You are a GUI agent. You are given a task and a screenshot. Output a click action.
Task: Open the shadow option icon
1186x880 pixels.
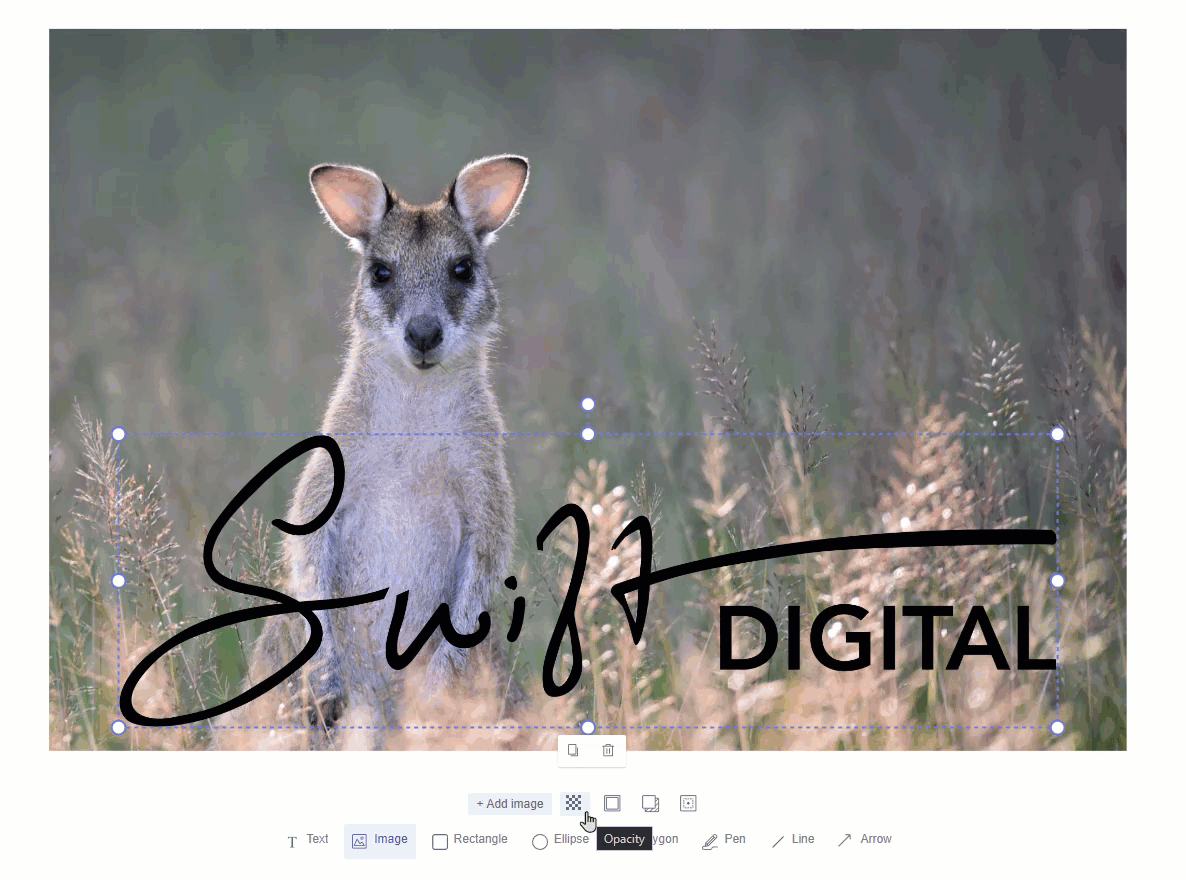[650, 803]
